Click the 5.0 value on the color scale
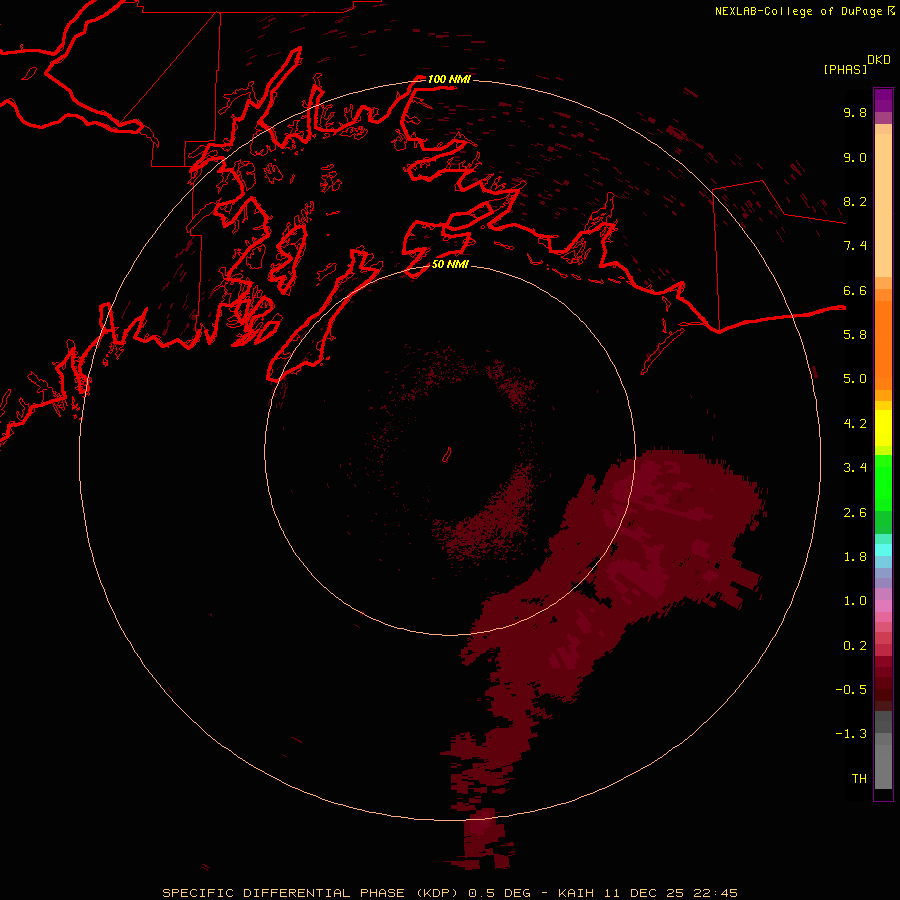 tap(855, 379)
